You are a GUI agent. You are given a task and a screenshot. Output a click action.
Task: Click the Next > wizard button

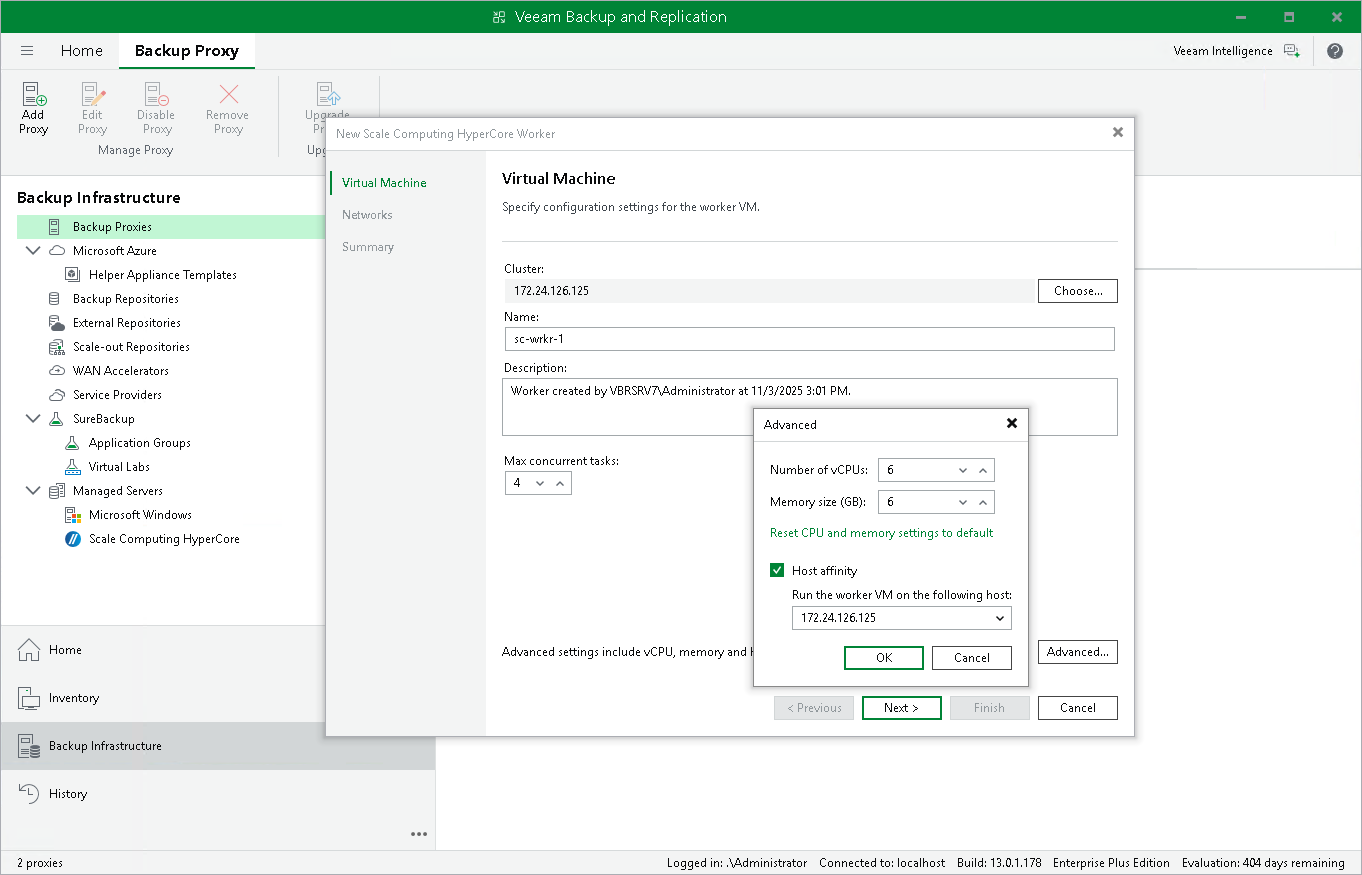point(902,708)
